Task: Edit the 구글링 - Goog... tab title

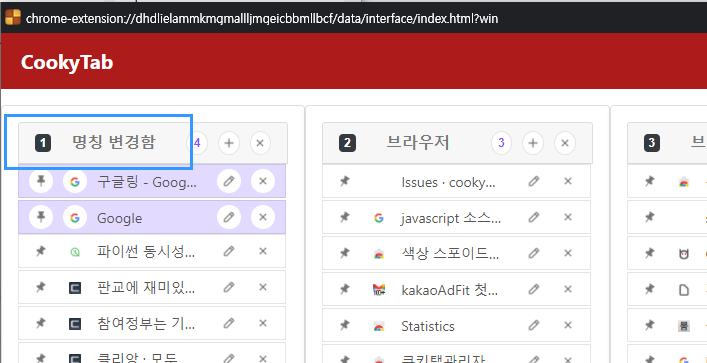Action: 229,182
